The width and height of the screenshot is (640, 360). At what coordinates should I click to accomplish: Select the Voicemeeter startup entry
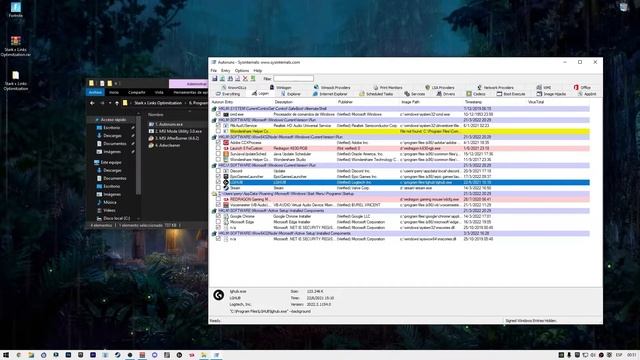(x=400, y=205)
